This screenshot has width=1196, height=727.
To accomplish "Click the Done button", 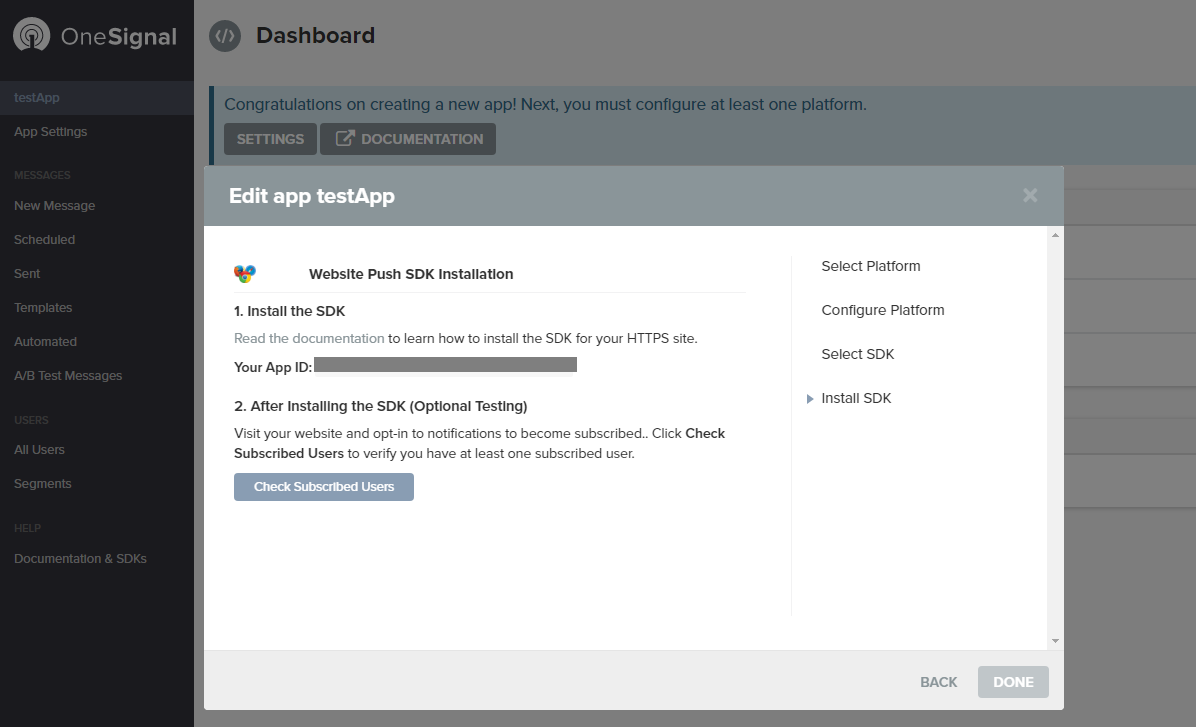I will [x=1013, y=682].
